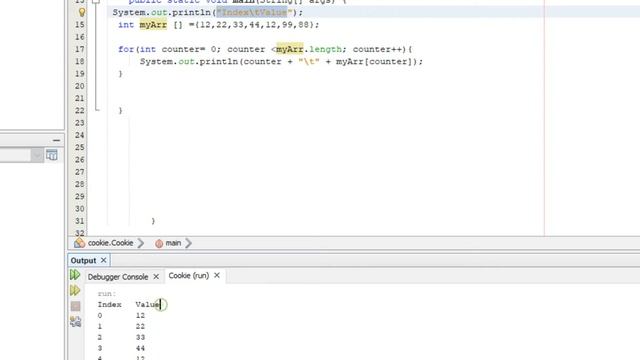The width and height of the screenshot is (640, 360).
Task: Click array values {12,22,33,44,12,99,88}
Action: pyautogui.click(x=255, y=25)
